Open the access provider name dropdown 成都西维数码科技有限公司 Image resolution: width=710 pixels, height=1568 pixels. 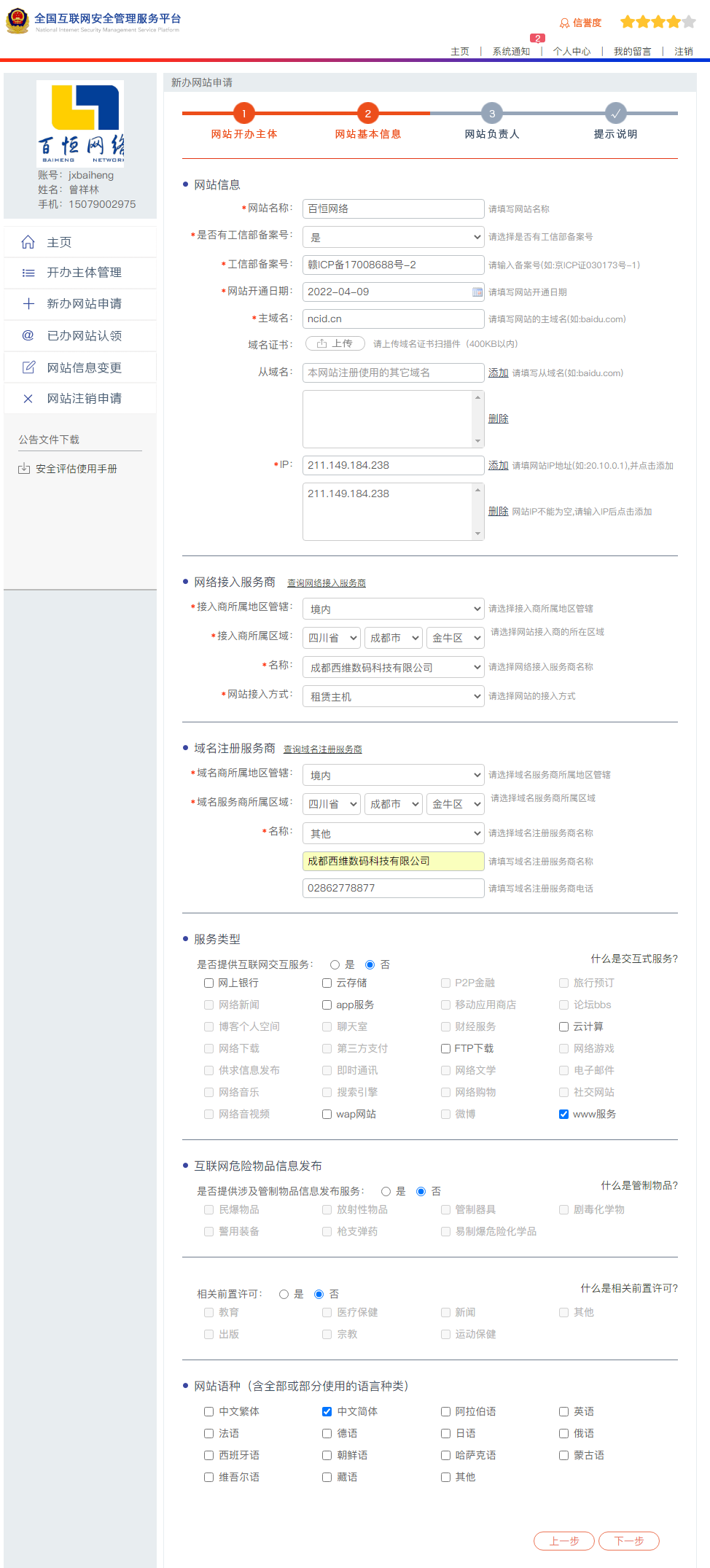(x=394, y=667)
